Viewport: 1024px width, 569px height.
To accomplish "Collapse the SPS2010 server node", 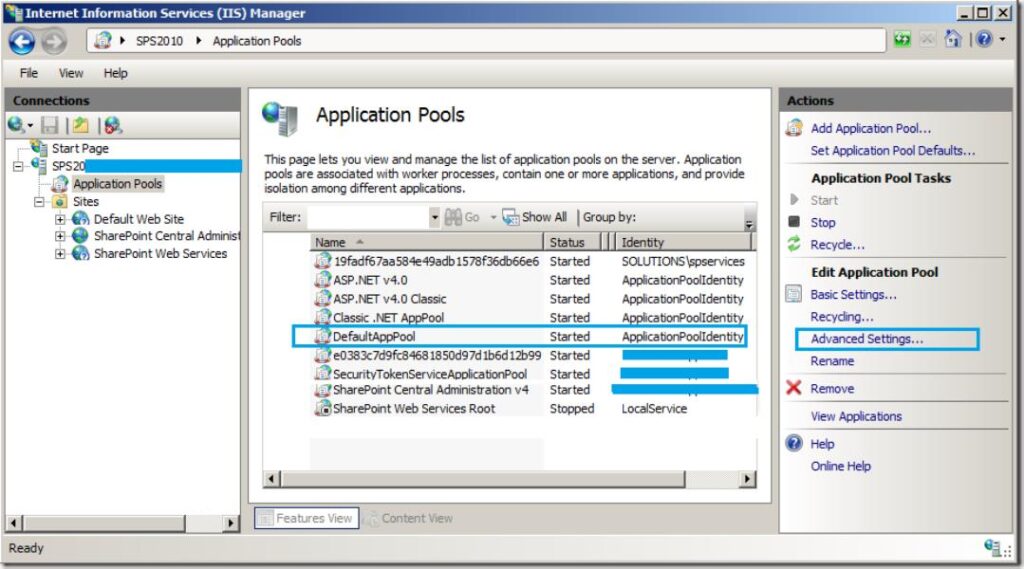I will [18, 166].
